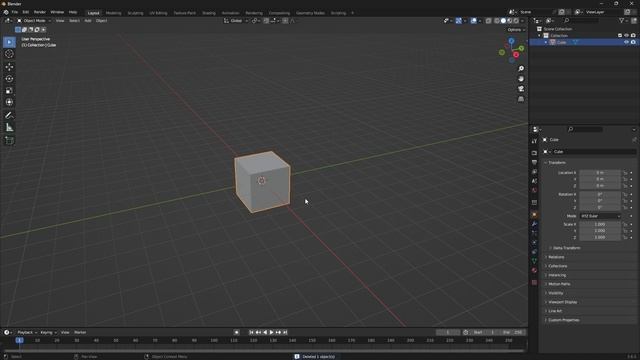Open Global transform orientation dropdown
The width and height of the screenshot is (640, 360).
(236, 21)
